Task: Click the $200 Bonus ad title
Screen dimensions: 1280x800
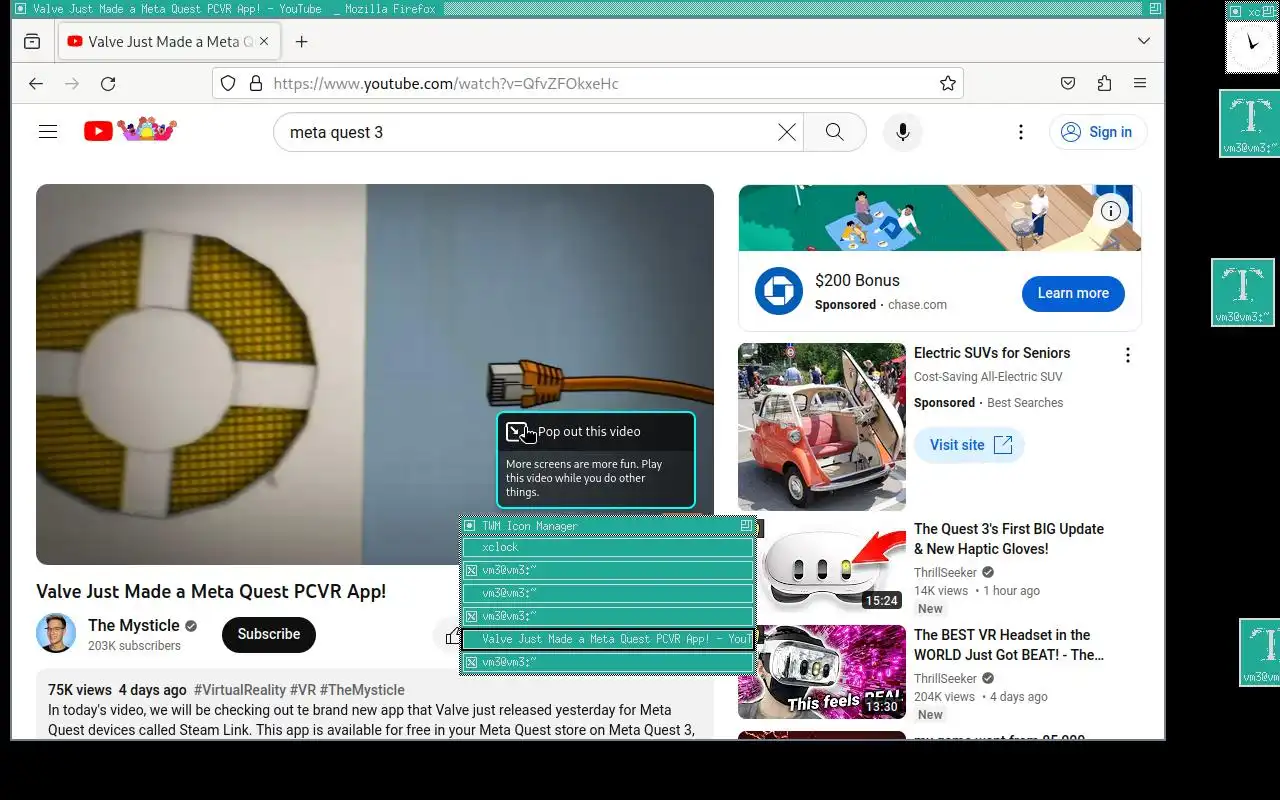Action: click(x=857, y=280)
